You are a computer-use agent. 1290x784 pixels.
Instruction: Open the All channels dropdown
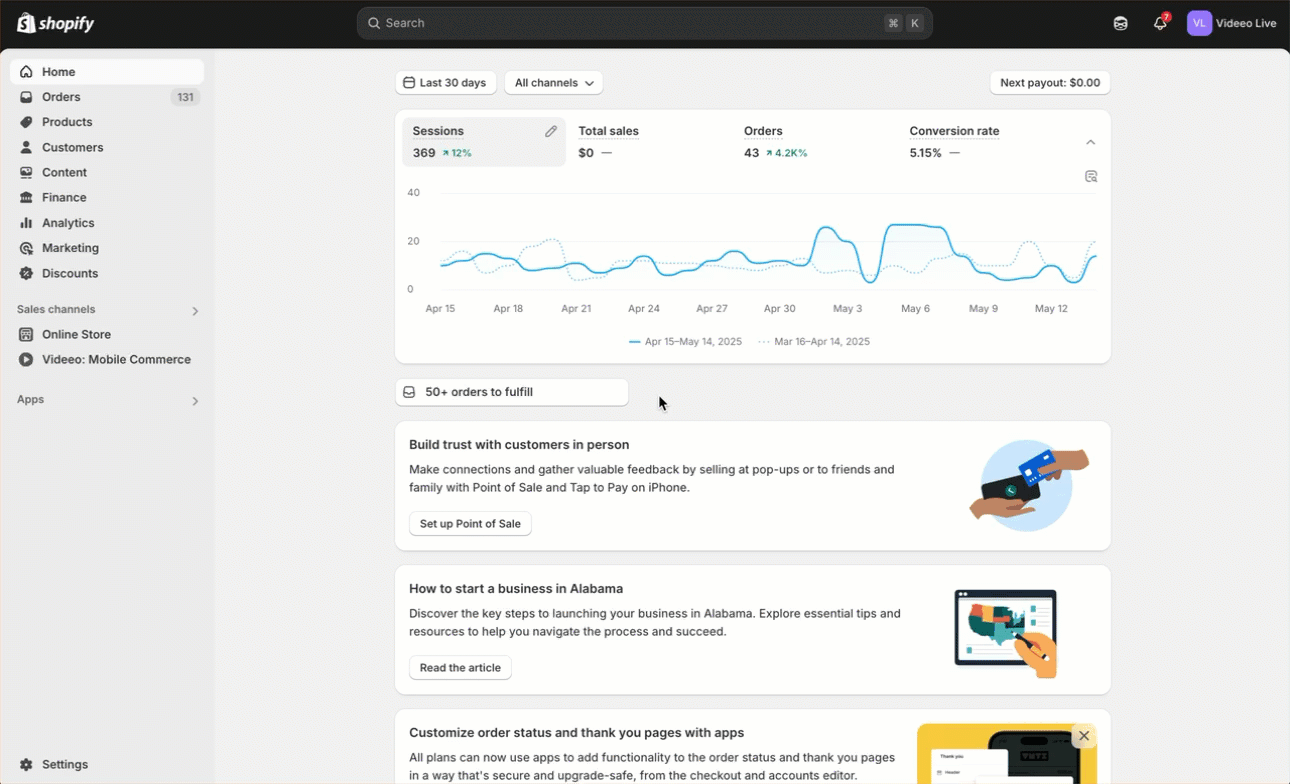tap(553, 83)
